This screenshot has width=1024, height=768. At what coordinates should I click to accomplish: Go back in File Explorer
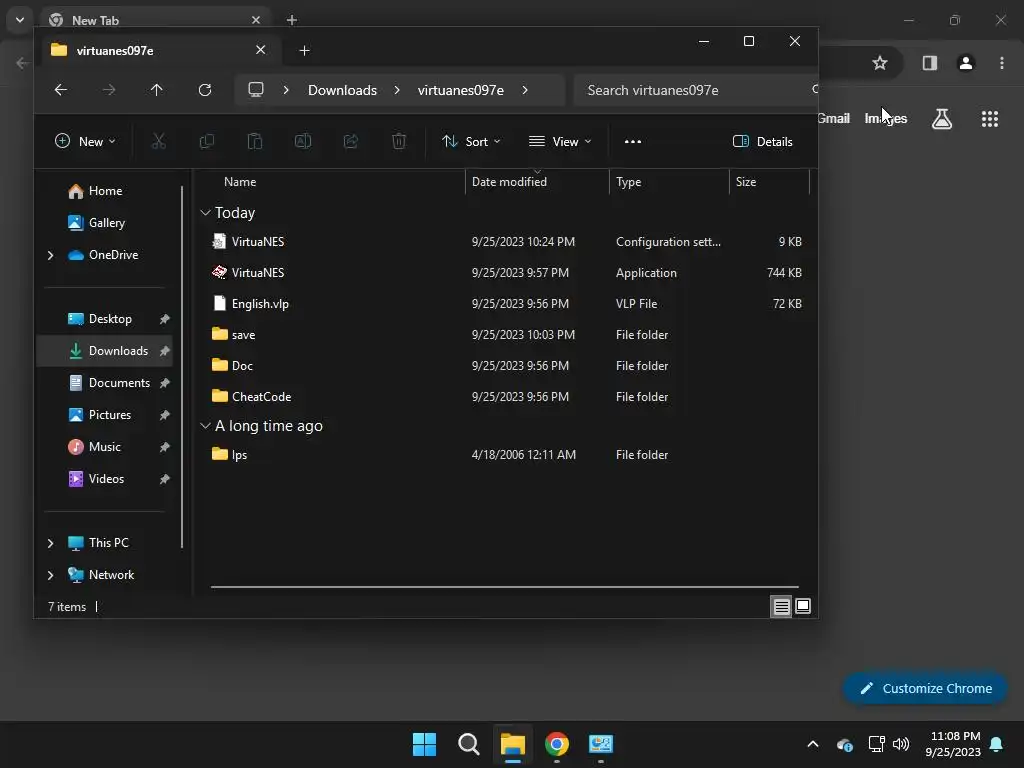point(61,90)
